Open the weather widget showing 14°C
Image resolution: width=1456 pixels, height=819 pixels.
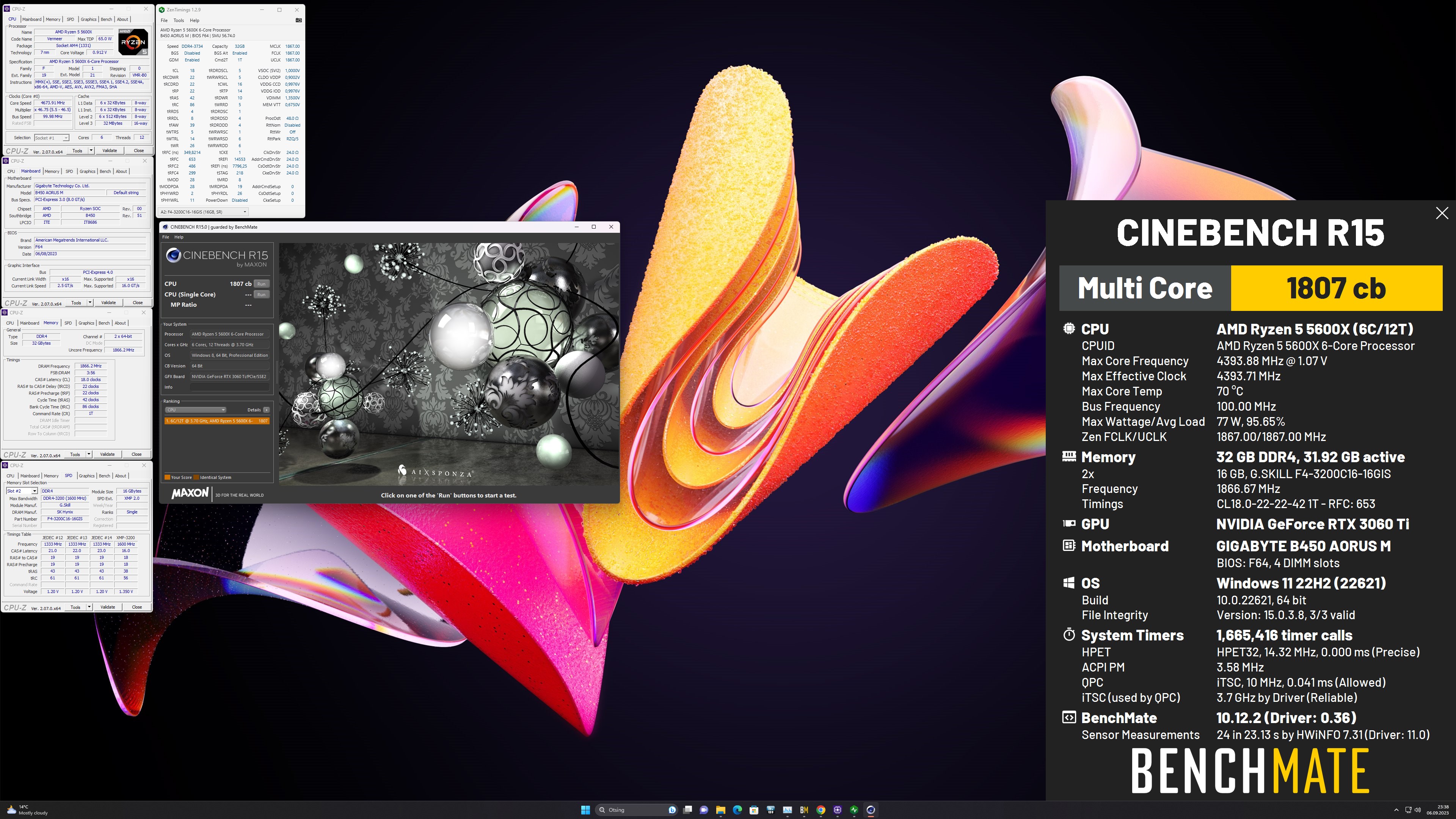pyautogui.click(x=27, y=810)
